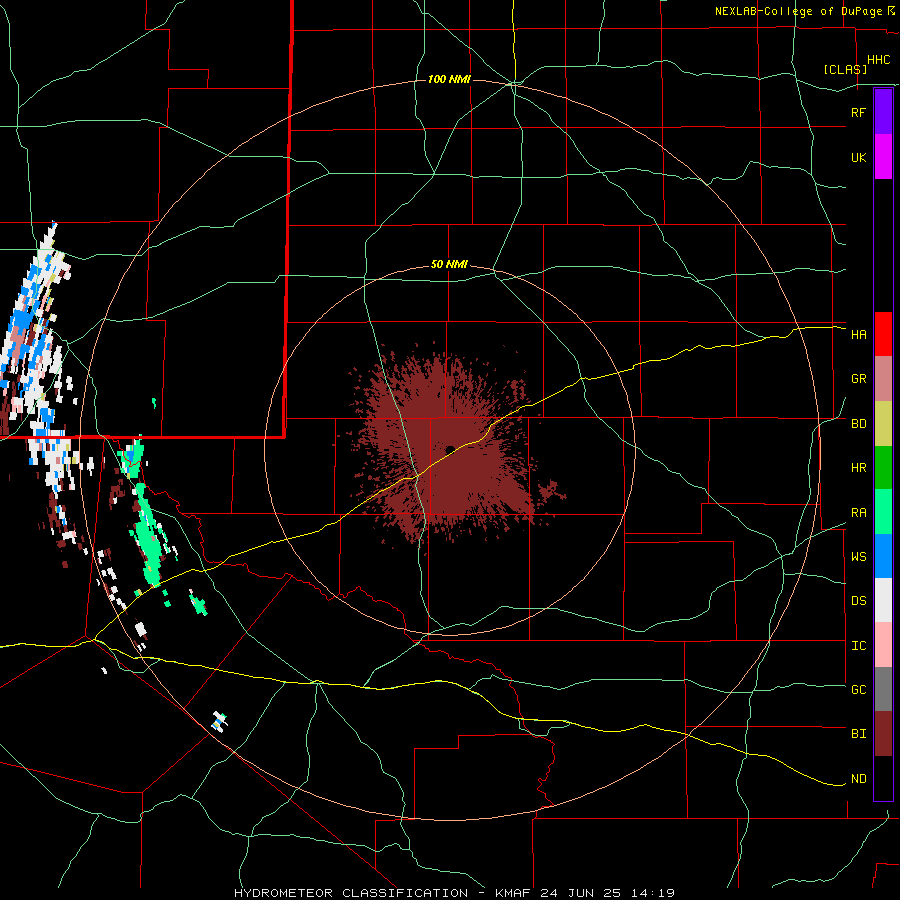Click the IC legend label
This screenshot has width=900, height=900.
[x=858, y=646]
